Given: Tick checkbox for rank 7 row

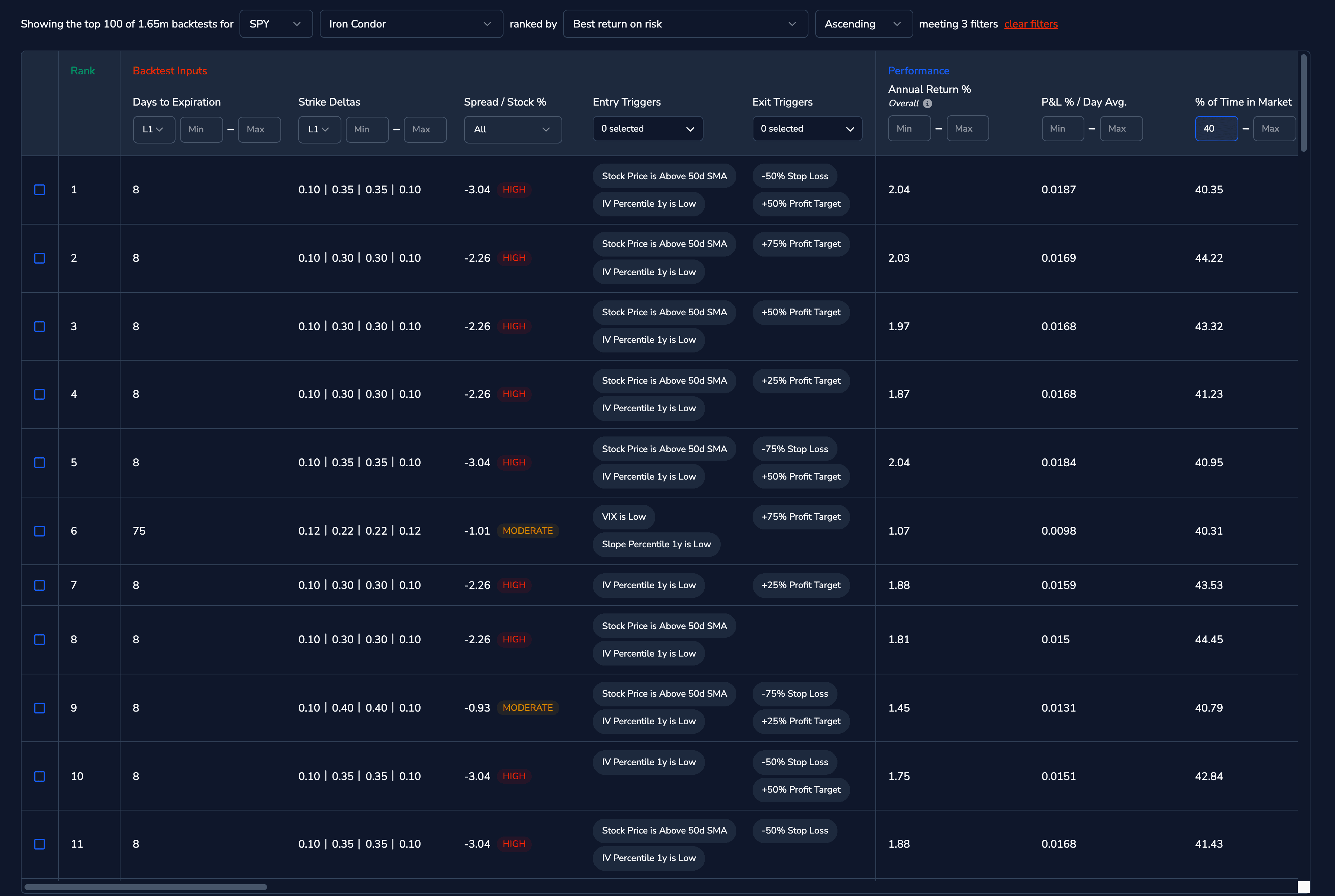Looking at the screenshot, I should pyautogui.click(x=39, y=585).
